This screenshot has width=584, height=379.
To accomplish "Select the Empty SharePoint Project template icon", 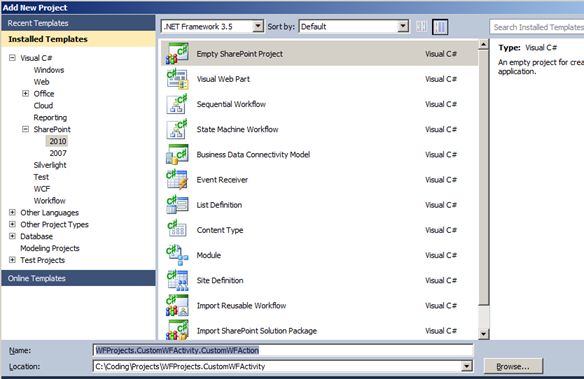I will pos(177,54).
